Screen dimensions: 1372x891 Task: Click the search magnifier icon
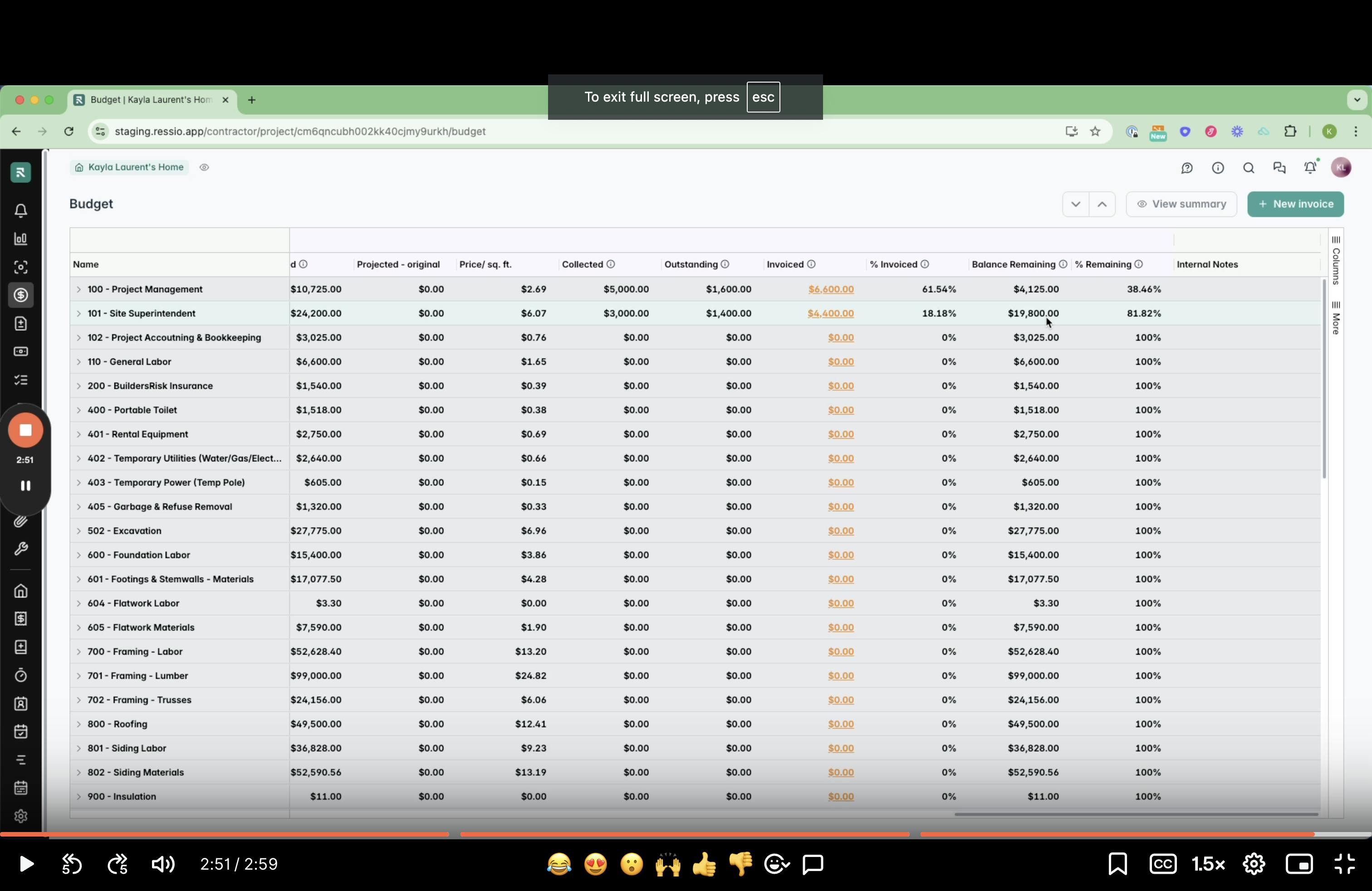click(1248, 168)
